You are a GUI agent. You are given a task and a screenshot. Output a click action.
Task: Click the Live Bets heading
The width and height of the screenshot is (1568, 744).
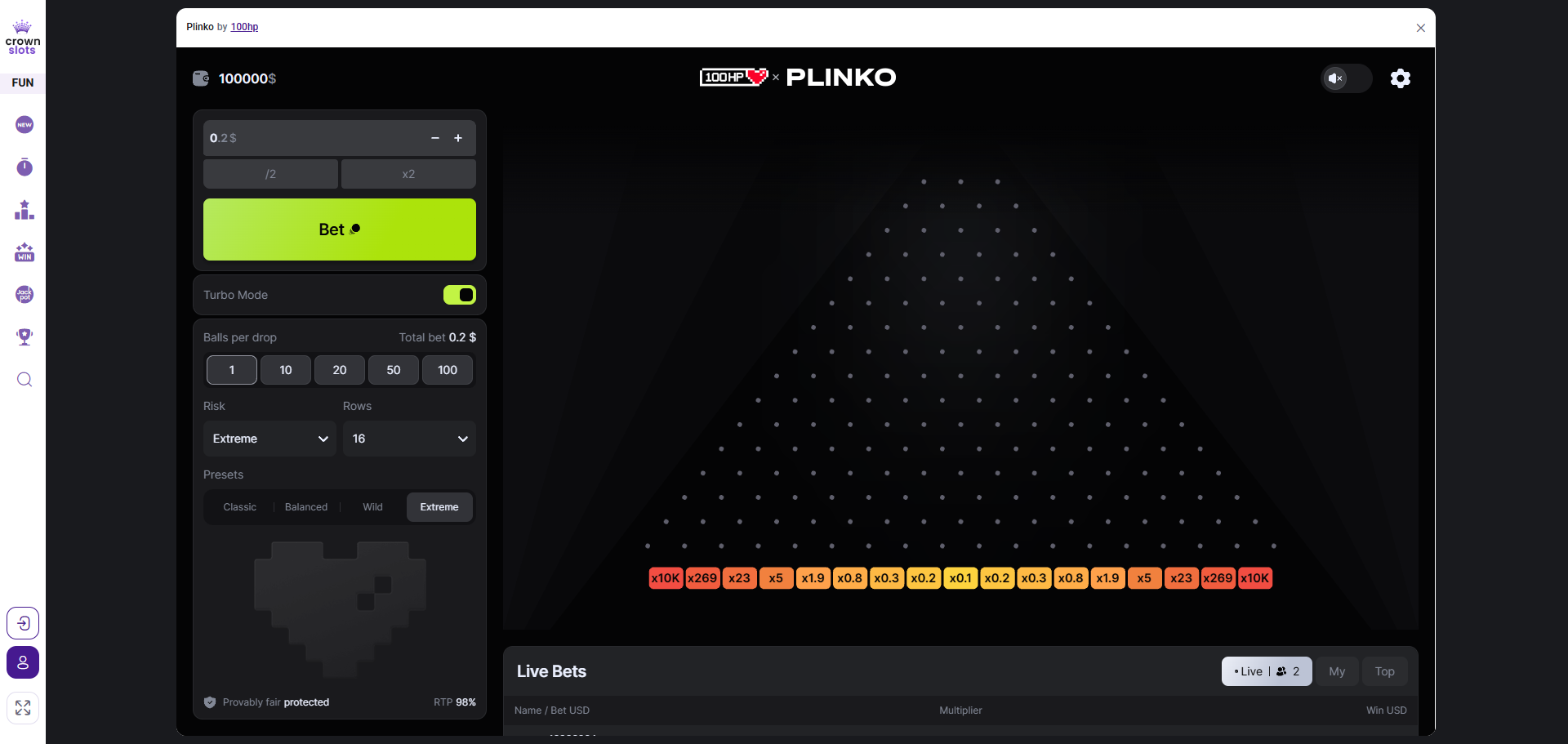[x=552, y=671]
